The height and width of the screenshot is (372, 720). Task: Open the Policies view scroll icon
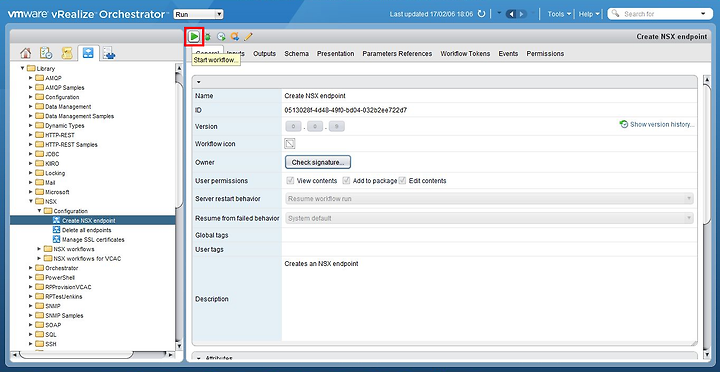(x=67, y=53)
